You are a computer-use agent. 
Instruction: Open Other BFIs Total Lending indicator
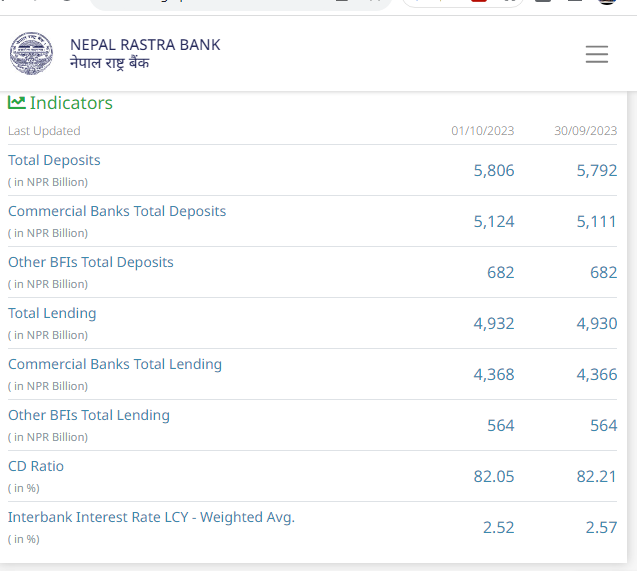pos(89,415)
